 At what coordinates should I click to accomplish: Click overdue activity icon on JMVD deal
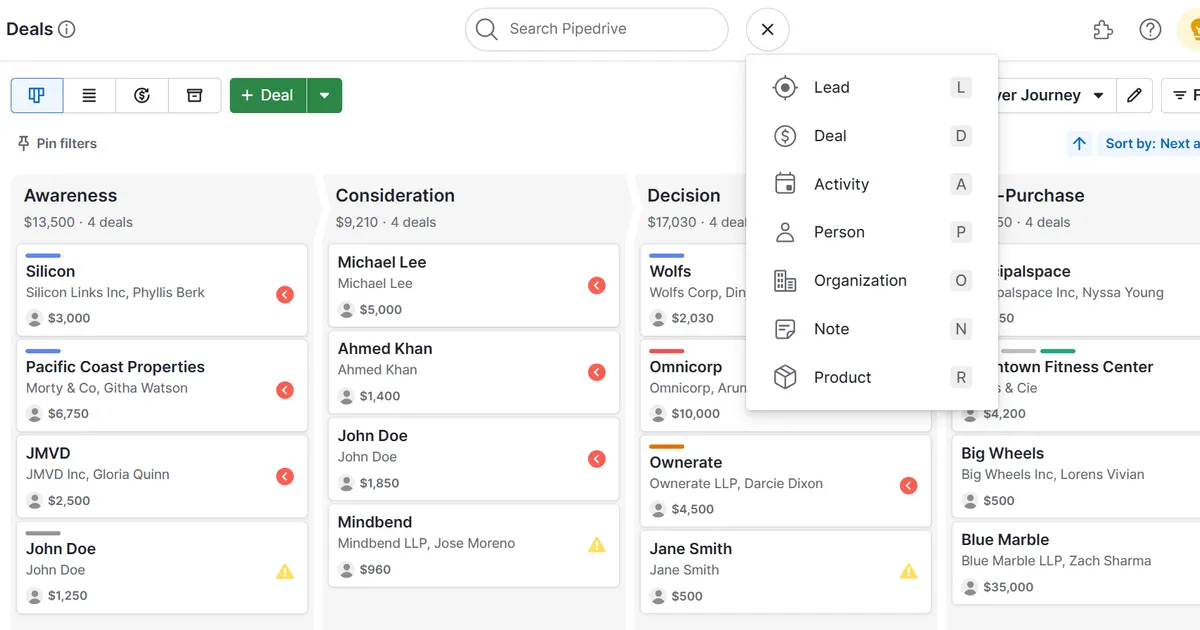[x=285, y=476]
